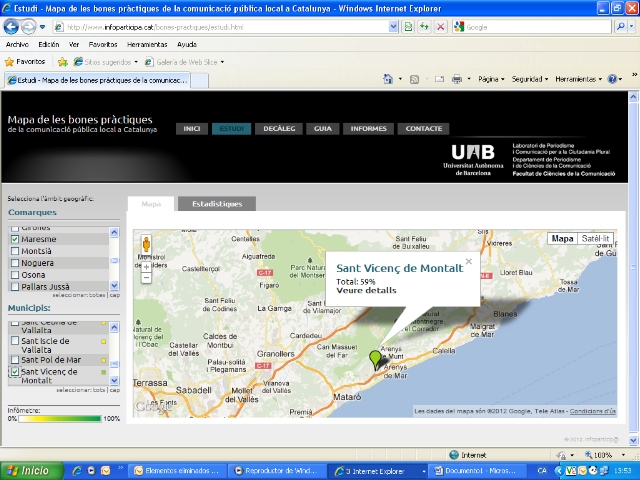The image size is (640, 480).
Task: Click the Internet zone globe icon
Action: (453, 455)
